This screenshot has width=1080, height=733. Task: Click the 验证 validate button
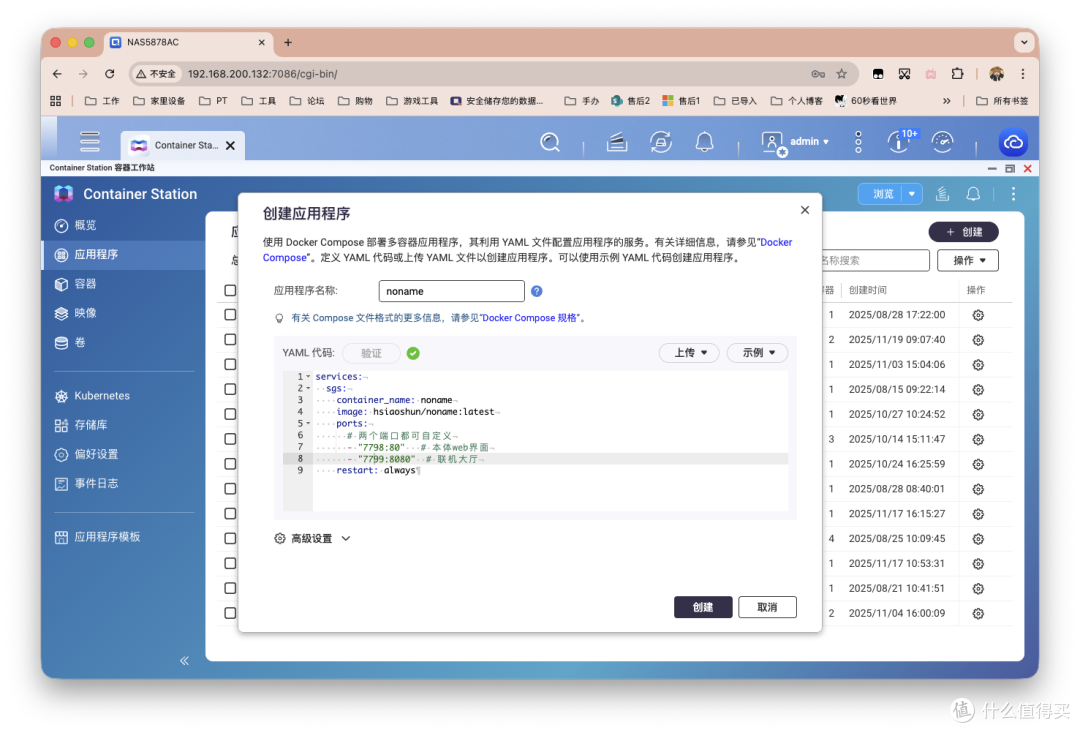[371, 353]
